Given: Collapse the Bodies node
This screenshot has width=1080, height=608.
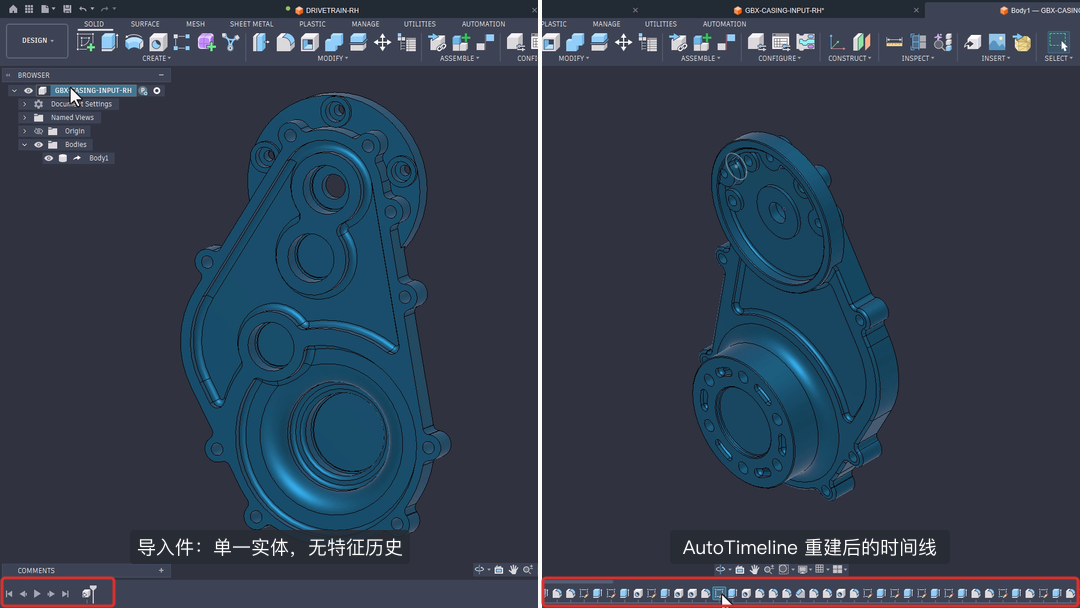Looking at the screenshot, I should (x=25, y=145).
